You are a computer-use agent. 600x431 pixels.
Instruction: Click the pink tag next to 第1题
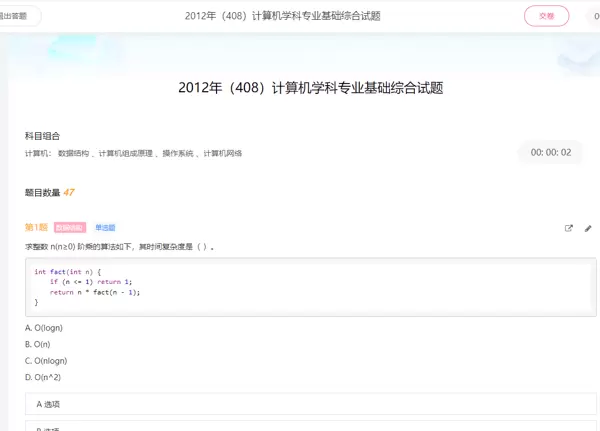click(x=70, y=228)
